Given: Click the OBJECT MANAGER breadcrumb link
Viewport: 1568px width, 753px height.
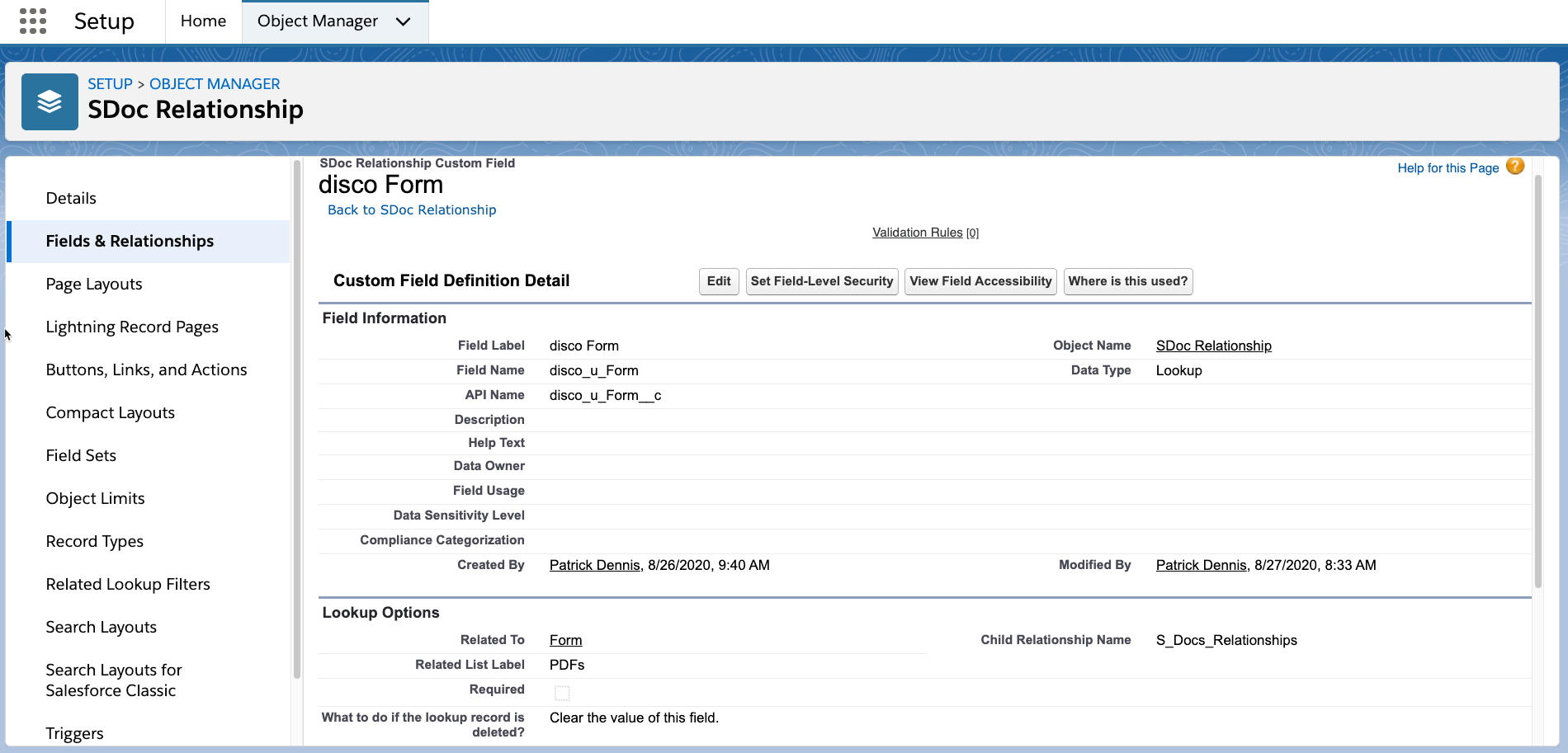Looking at the screenshot, I should 215,84.
